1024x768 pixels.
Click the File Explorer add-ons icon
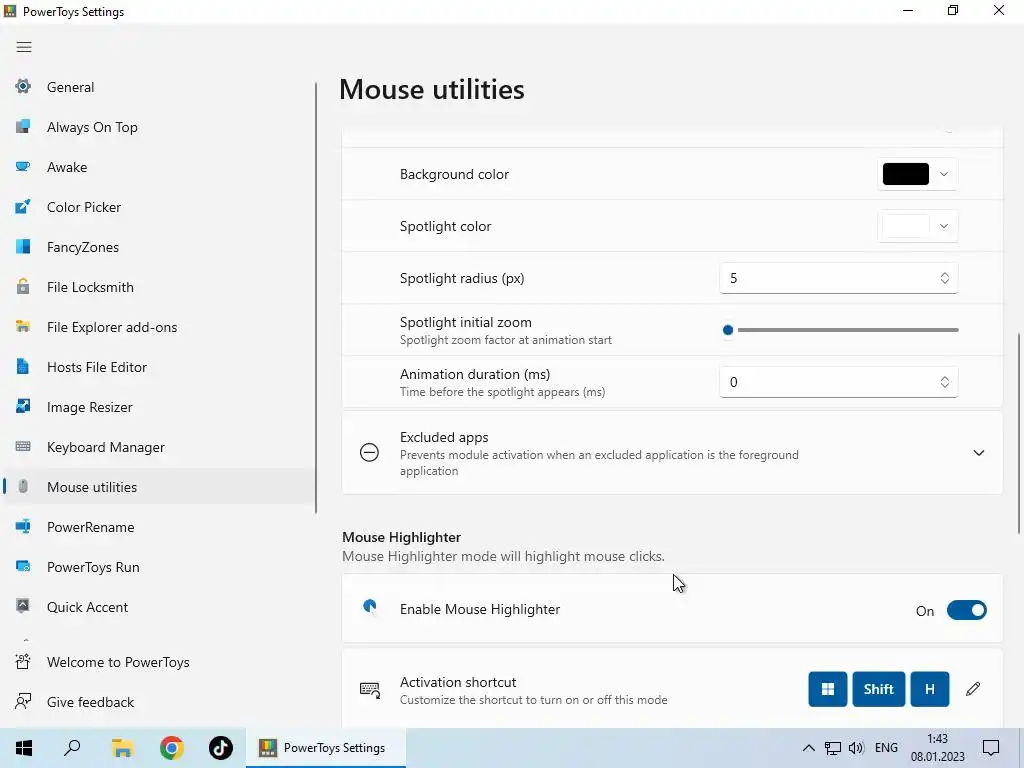tap(23, 327)
